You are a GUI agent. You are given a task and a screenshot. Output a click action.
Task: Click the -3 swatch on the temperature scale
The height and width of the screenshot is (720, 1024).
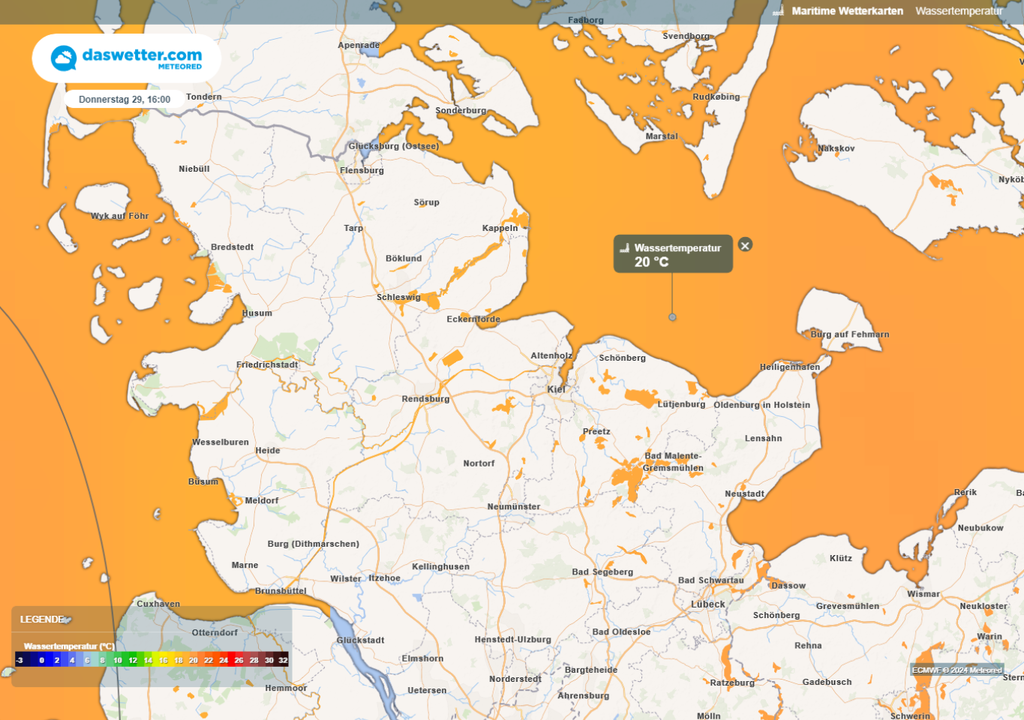(20, 660)
